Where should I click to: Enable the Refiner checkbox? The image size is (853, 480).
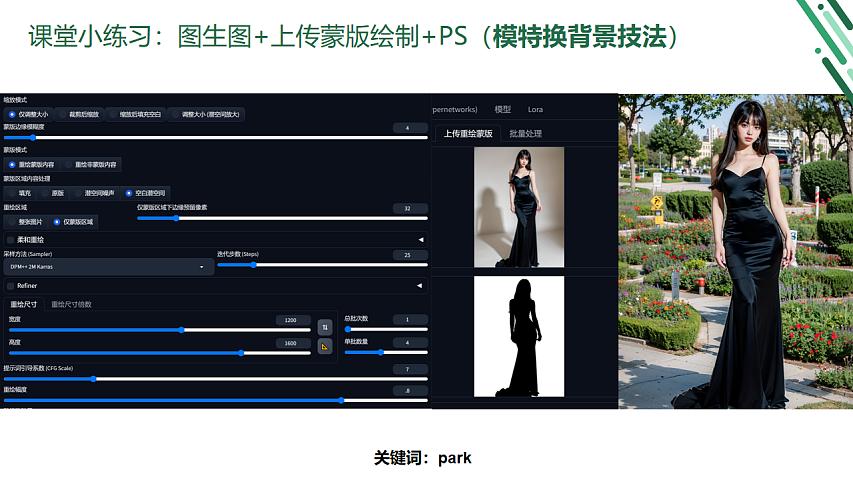pyautogui.click(x=10, y=286)
